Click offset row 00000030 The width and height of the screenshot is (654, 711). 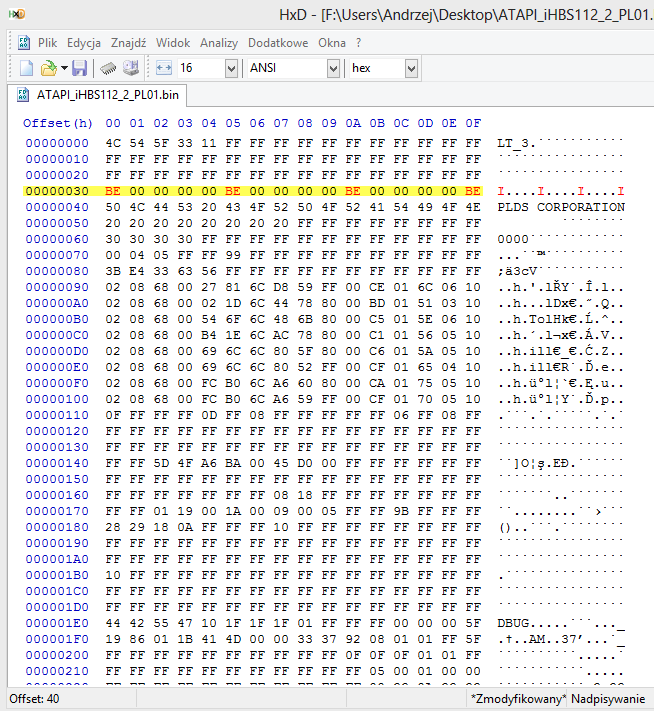(57, 191)
